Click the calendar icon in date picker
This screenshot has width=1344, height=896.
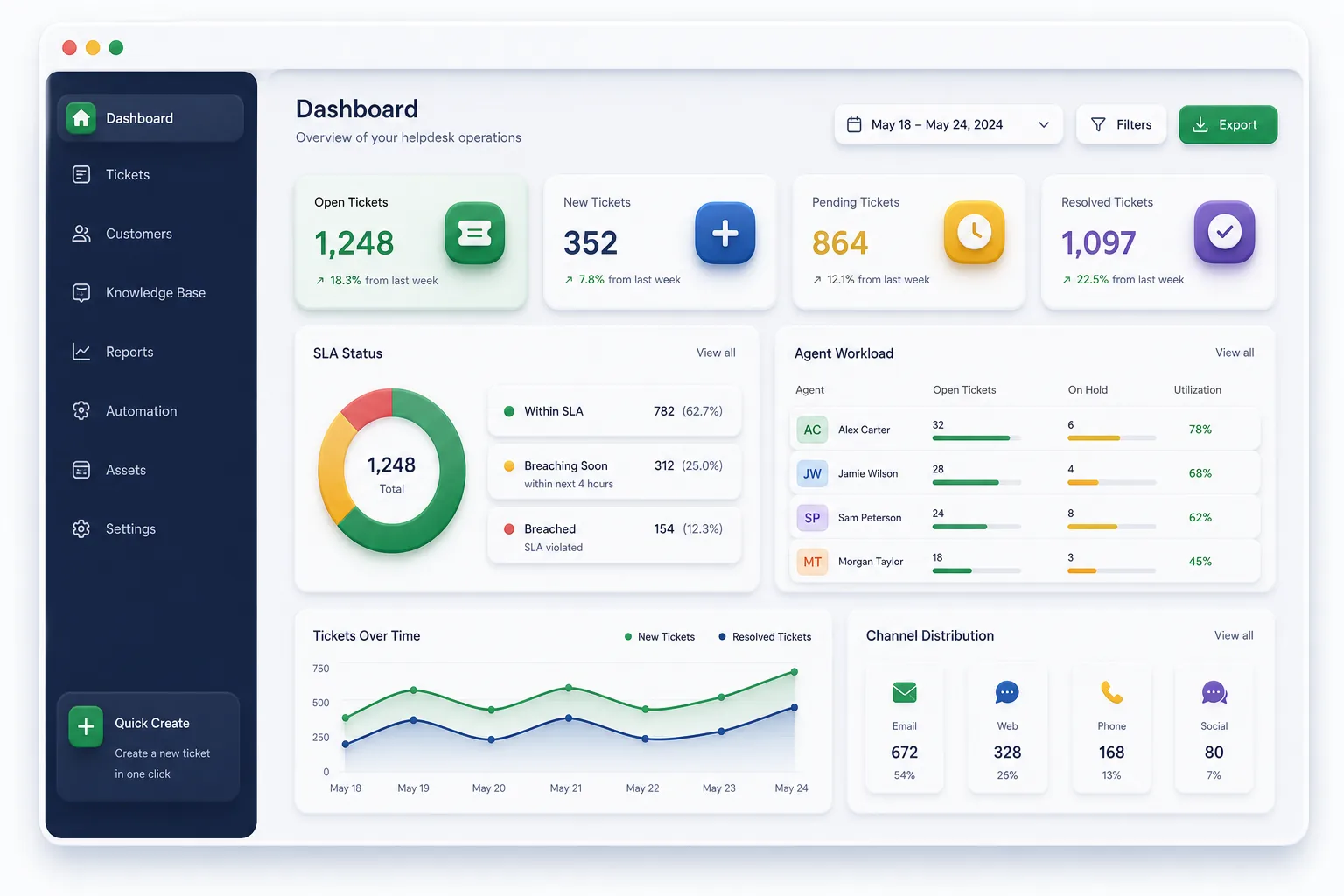click(854, 124)
